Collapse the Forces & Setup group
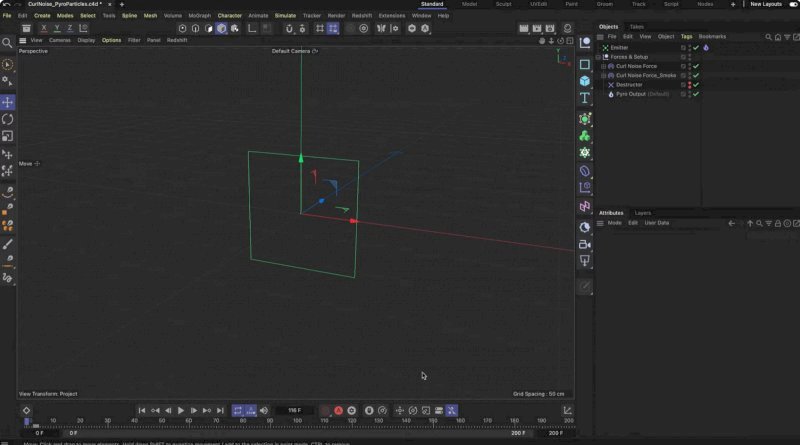The image size is (800, 445). point(599,57)
